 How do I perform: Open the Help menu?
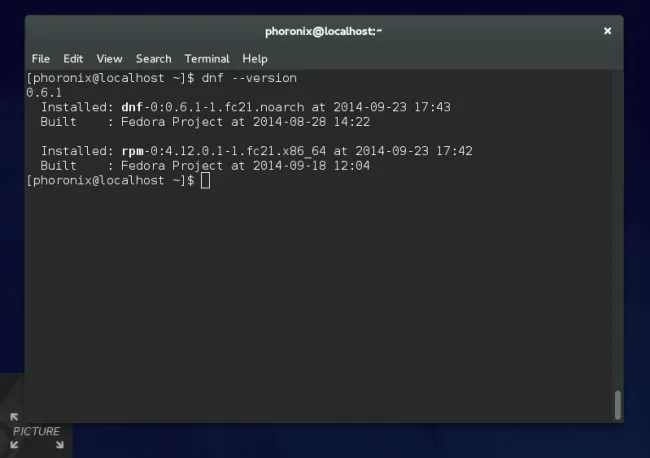pyautogui.click(x=255, y=59)
